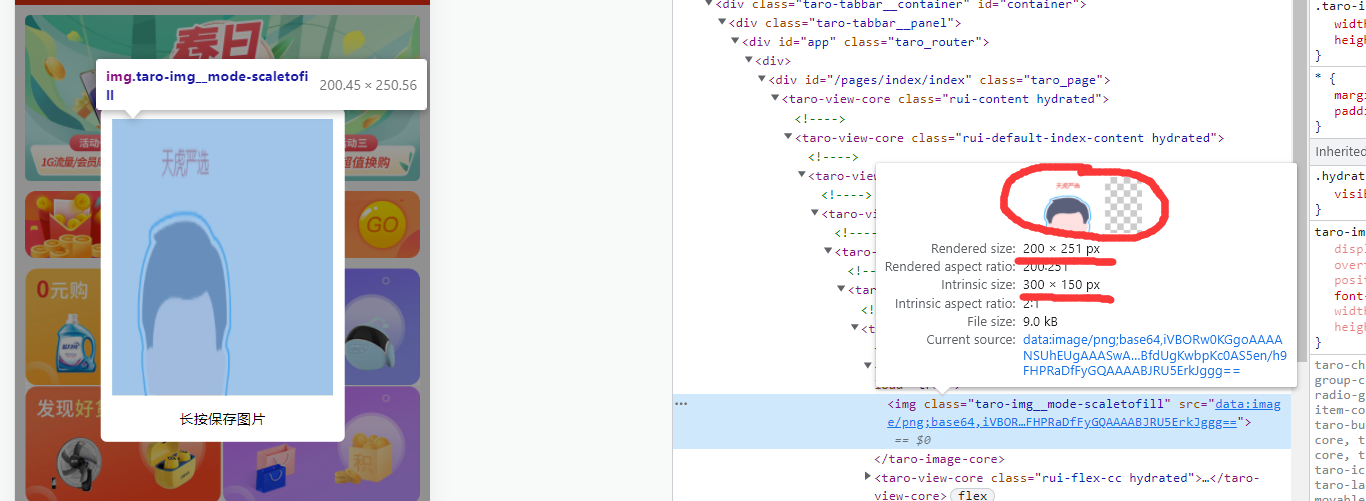Collapse the rui-content hydrated taro-view-core node
The image size is (1366, 501).
(x=774, y=99)
